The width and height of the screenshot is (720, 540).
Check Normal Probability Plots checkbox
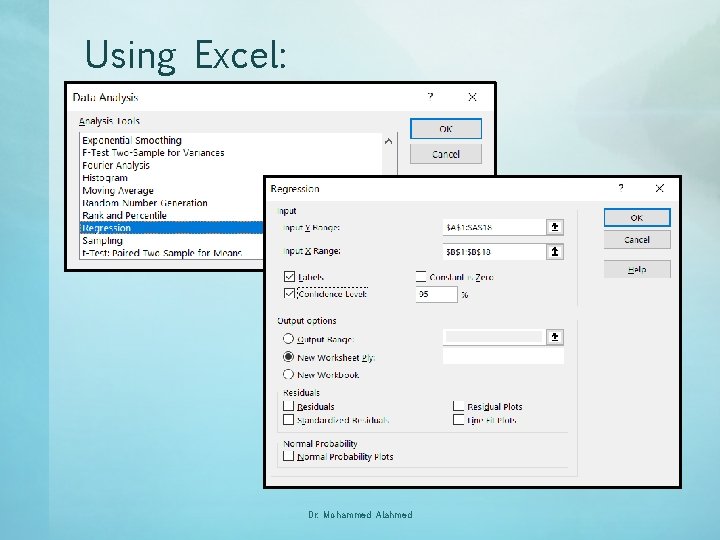point(288,456)
